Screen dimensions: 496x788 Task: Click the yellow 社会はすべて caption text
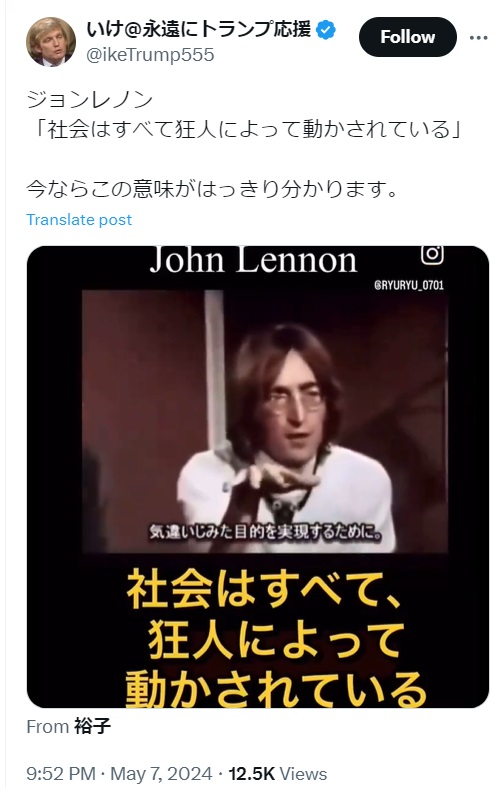263,588
